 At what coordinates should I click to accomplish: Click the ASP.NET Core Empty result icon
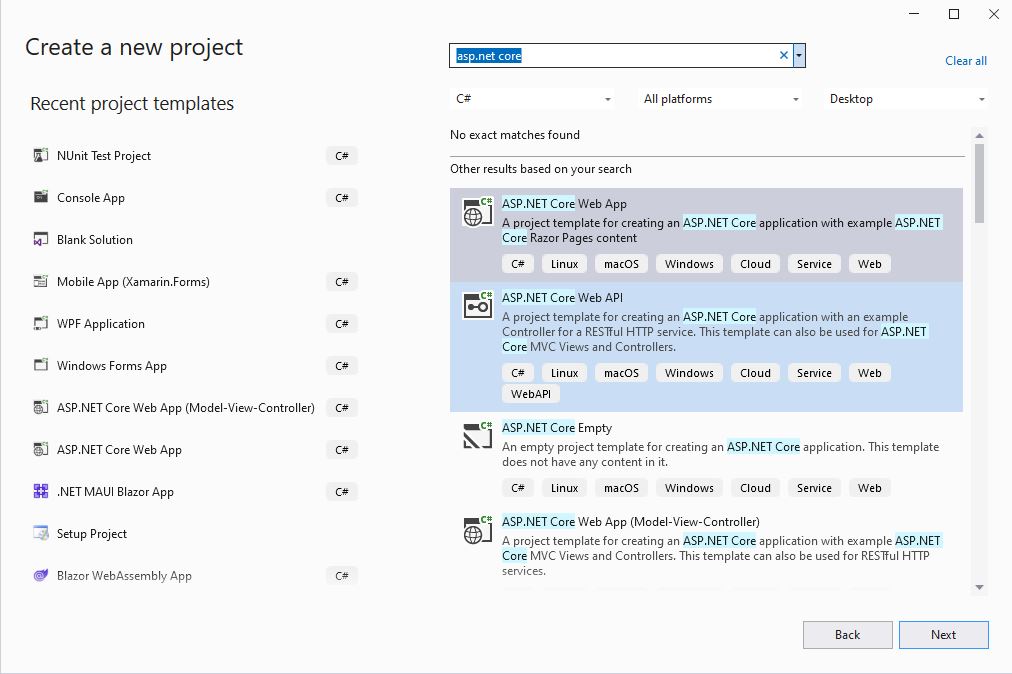click(x=478, y=434)
